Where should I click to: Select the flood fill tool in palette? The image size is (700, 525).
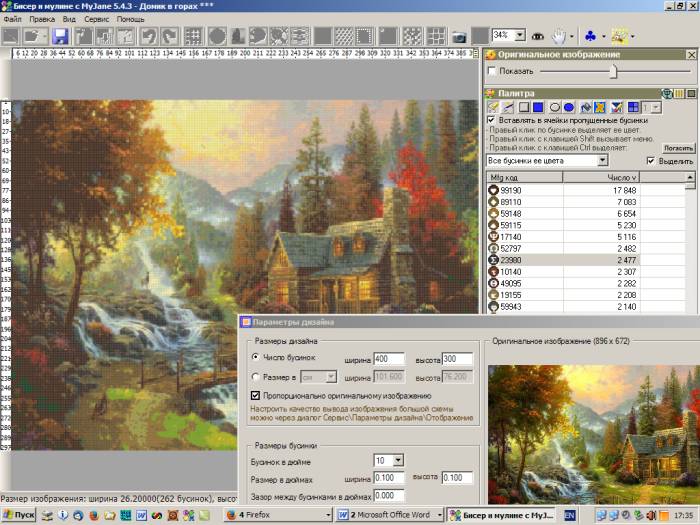click(585, 107)
